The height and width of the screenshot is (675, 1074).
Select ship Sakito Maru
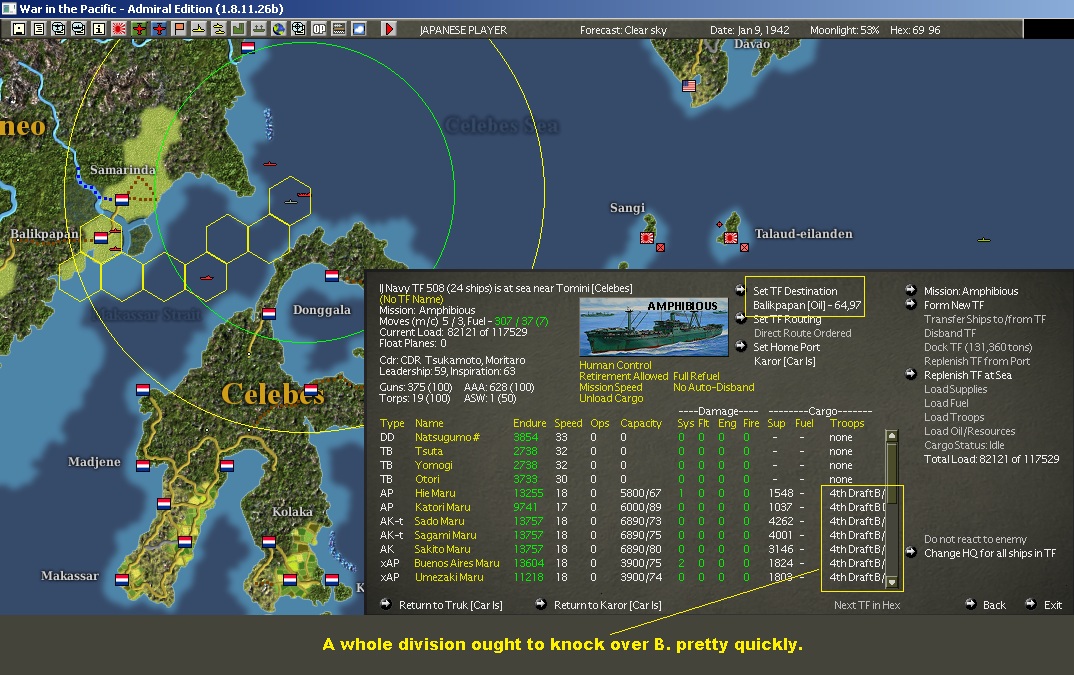[x=442, y=549]
